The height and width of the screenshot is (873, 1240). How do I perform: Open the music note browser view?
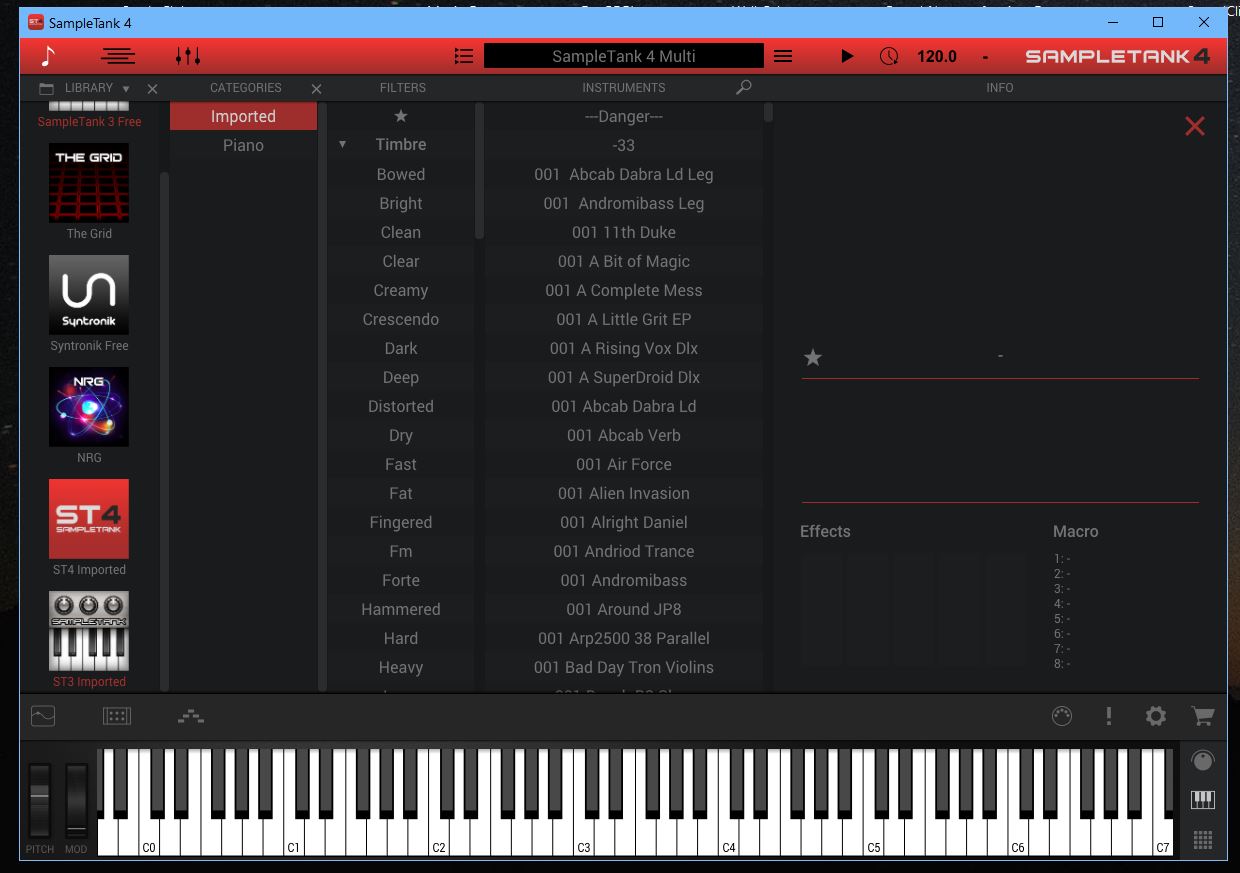point(48,56)
